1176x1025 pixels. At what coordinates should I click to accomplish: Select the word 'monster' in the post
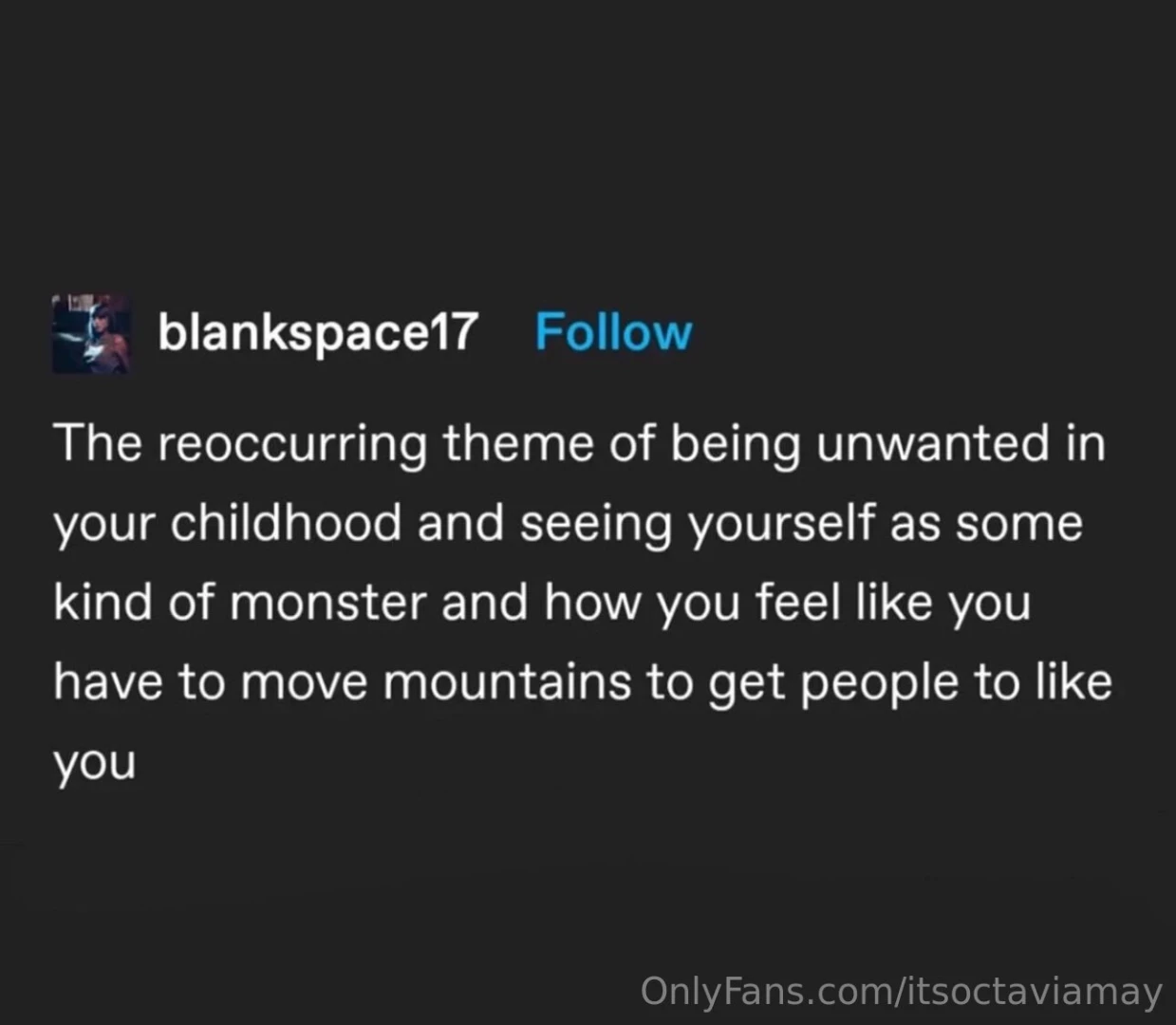click(x=345, y=601)
